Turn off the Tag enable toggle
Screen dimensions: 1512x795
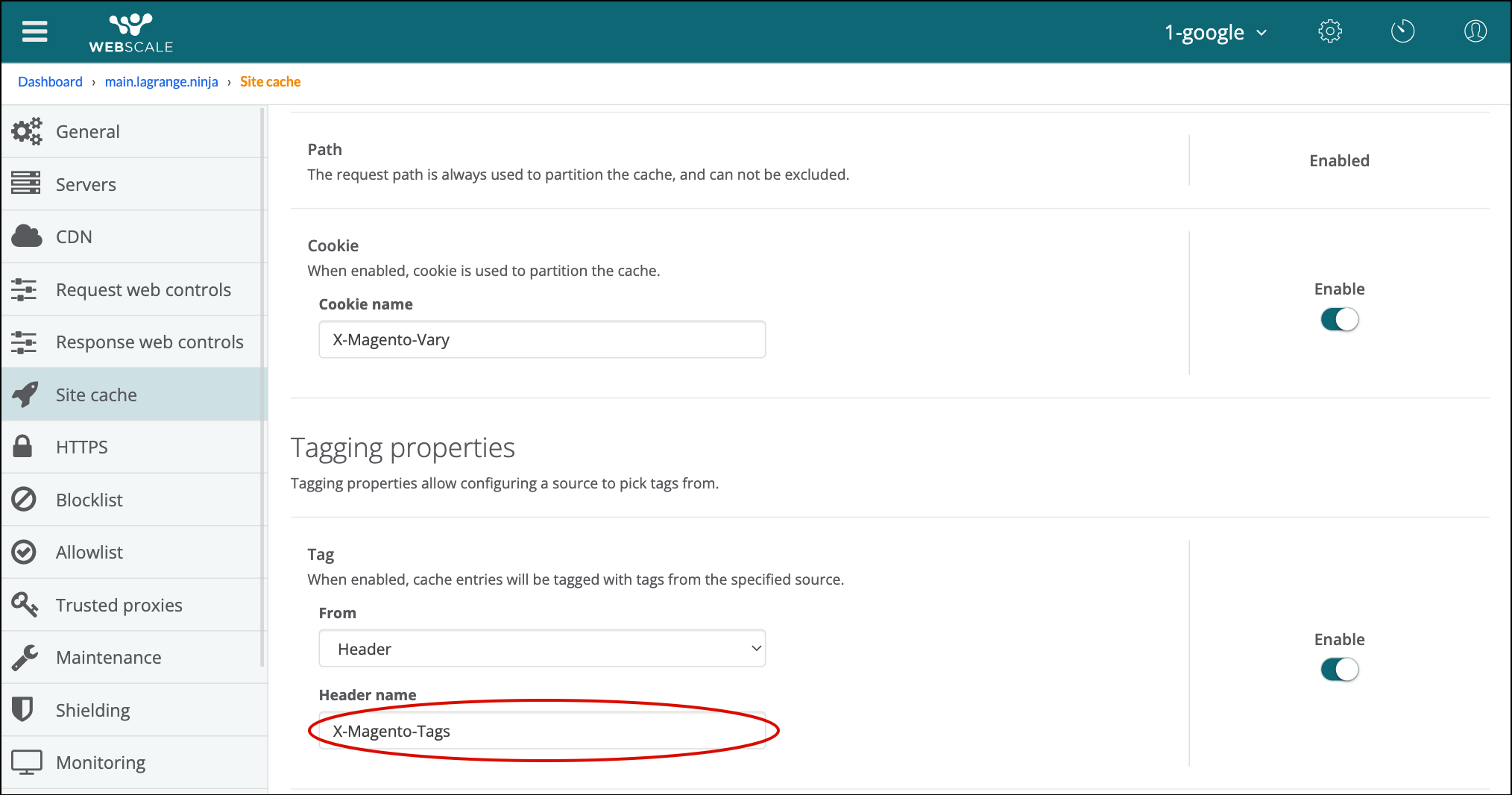(1339, 670)
